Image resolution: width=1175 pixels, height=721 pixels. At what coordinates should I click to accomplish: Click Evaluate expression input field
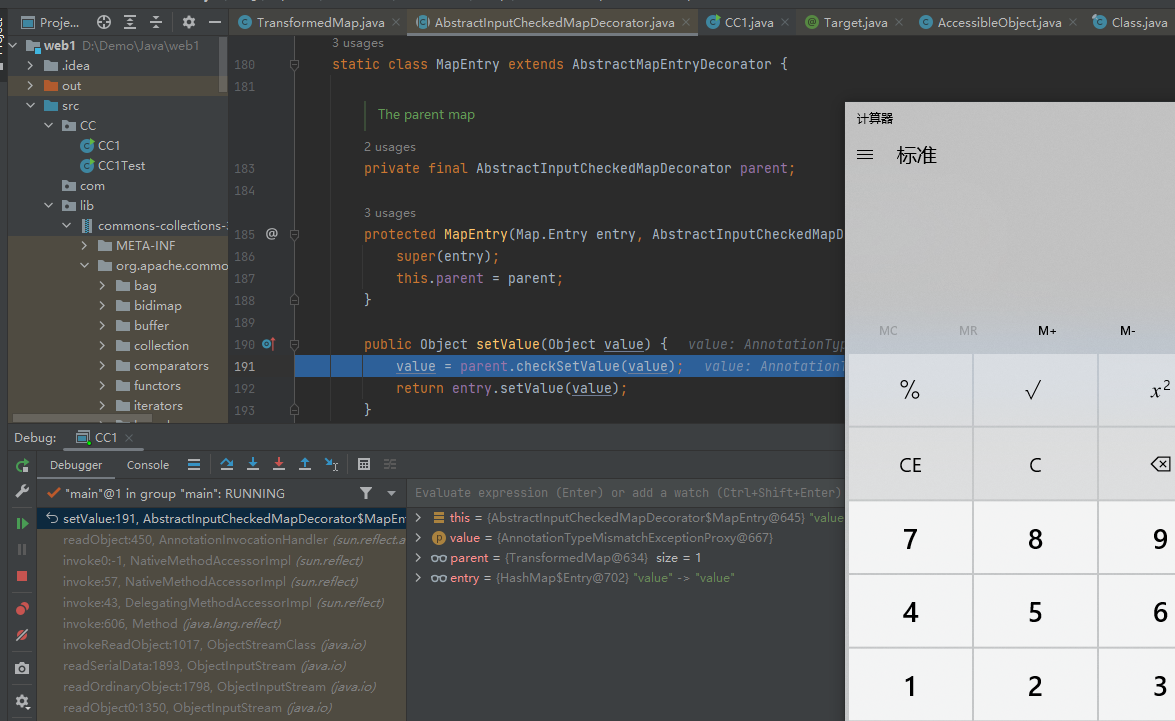click(x=628, y=492)
